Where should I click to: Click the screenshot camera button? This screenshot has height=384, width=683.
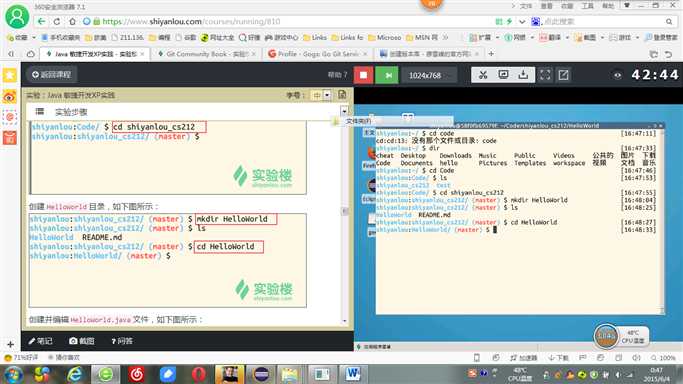click(x=81, y=341)
